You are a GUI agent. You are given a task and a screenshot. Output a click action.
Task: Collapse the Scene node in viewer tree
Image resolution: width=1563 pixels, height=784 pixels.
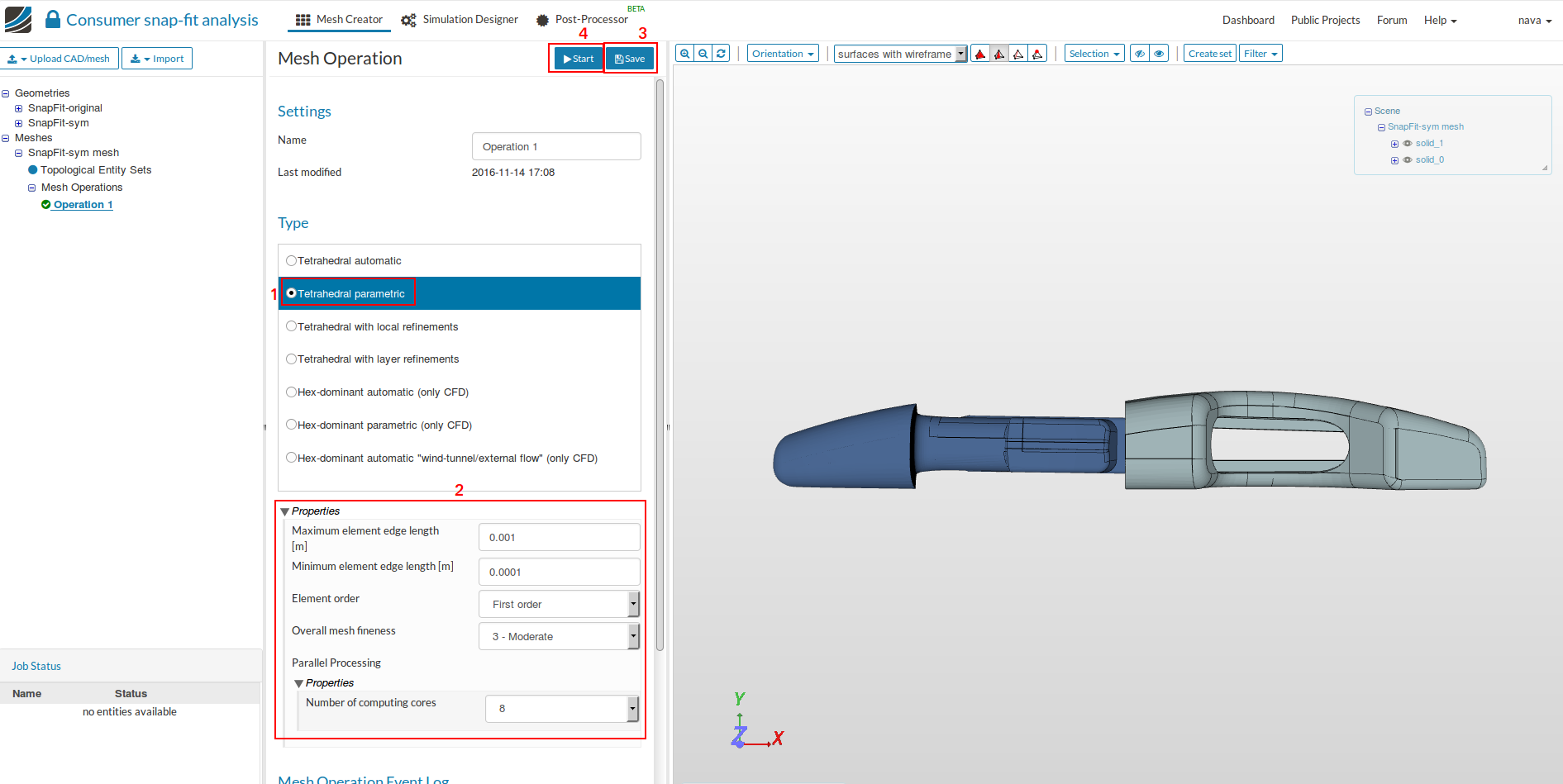1368,112
